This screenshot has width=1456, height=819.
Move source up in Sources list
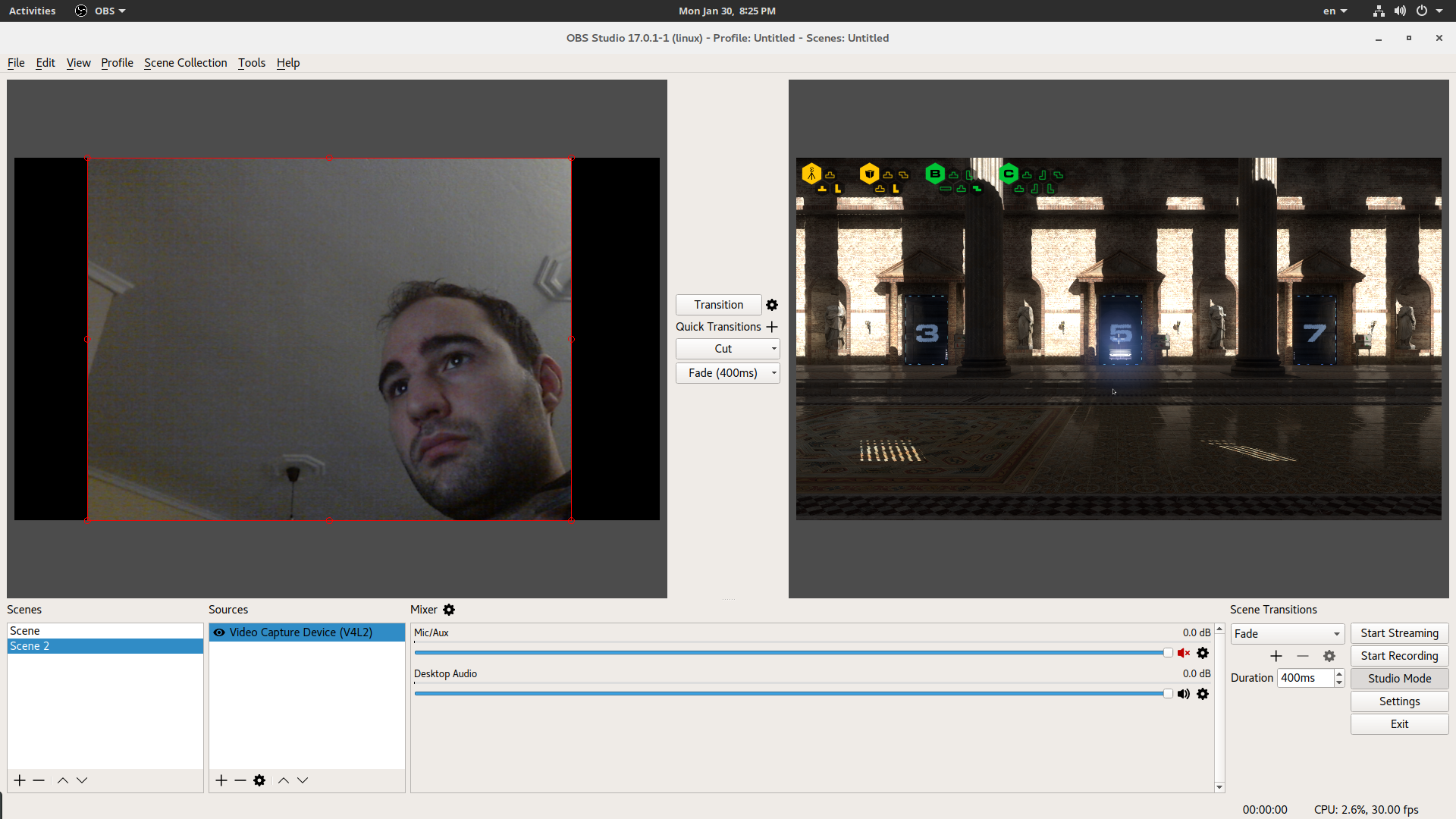point(284,780)
